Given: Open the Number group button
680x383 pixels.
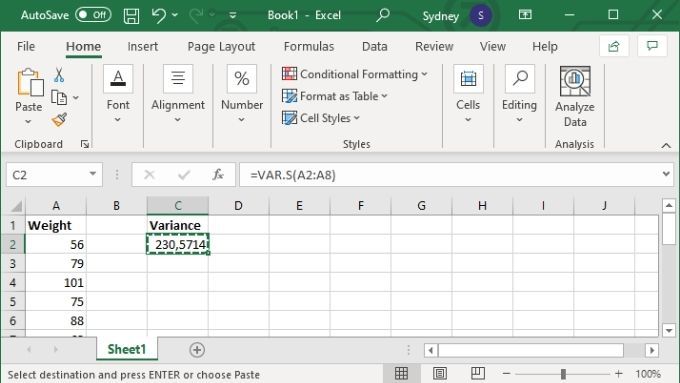Looking at the screenshot, I should 242,94.
